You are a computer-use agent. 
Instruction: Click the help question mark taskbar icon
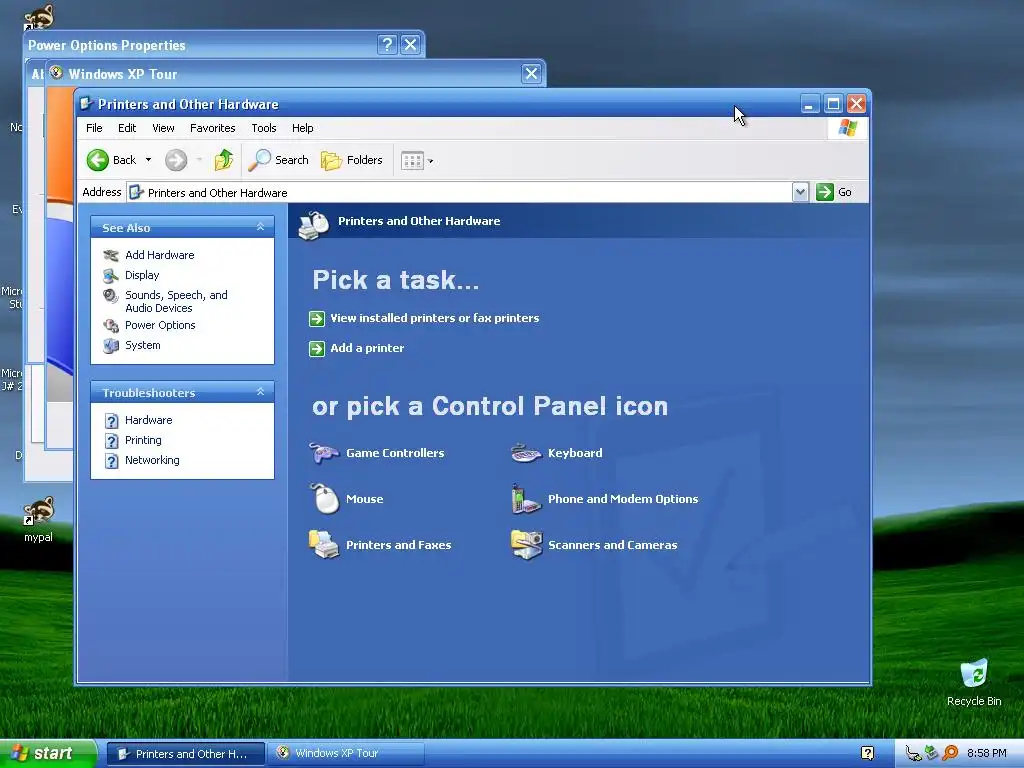click(x=867, y=754)
